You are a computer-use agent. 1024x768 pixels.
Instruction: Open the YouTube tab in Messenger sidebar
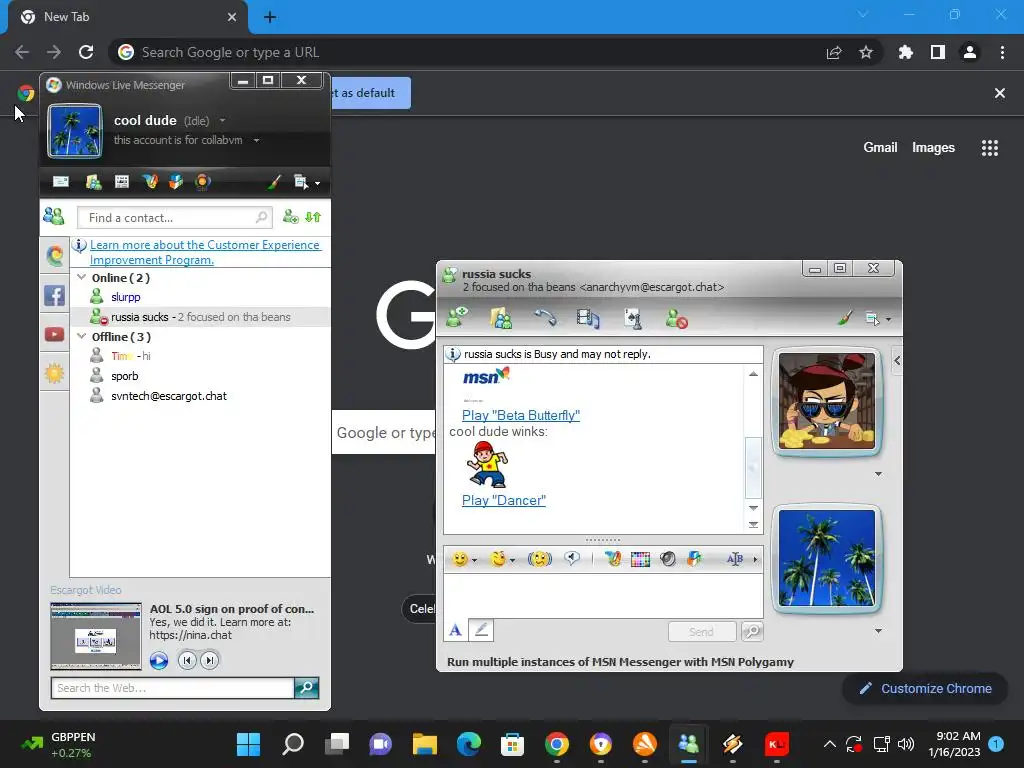coord(55,334)
